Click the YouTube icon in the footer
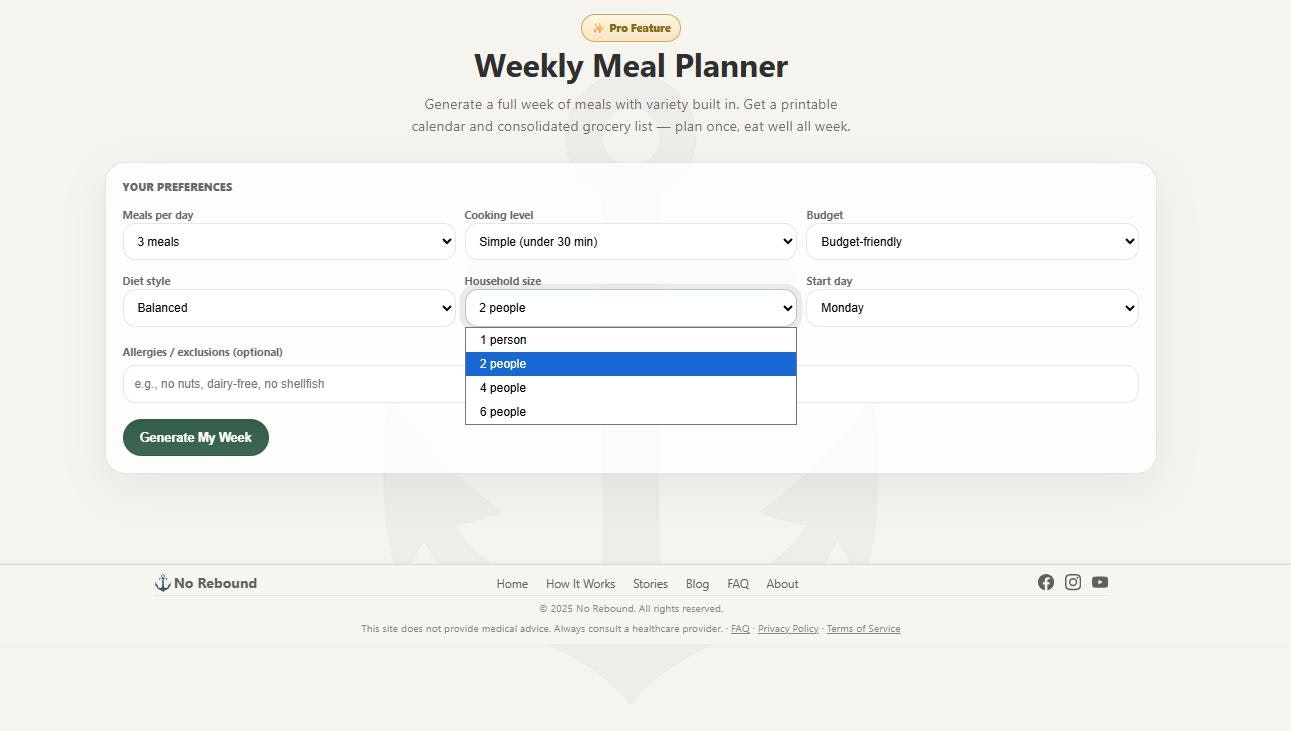1291x731 pixels. tap(1100, 582)
